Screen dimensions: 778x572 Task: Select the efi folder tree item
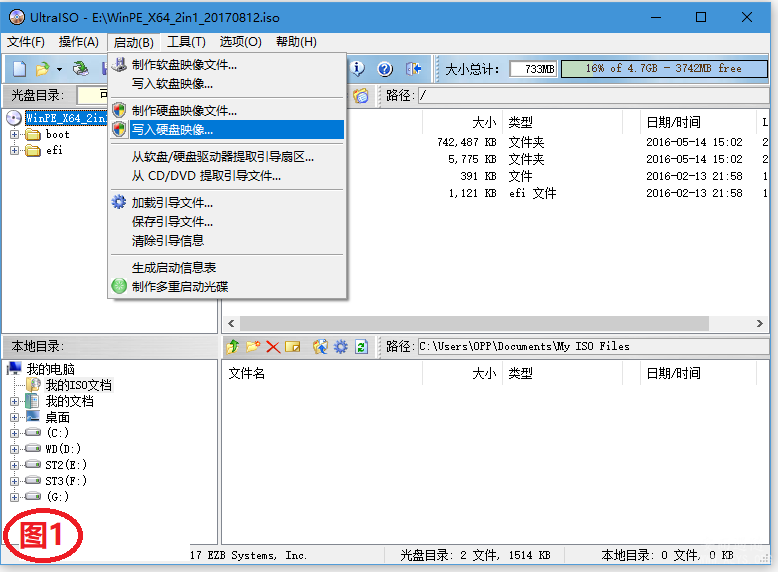point(54,150)
